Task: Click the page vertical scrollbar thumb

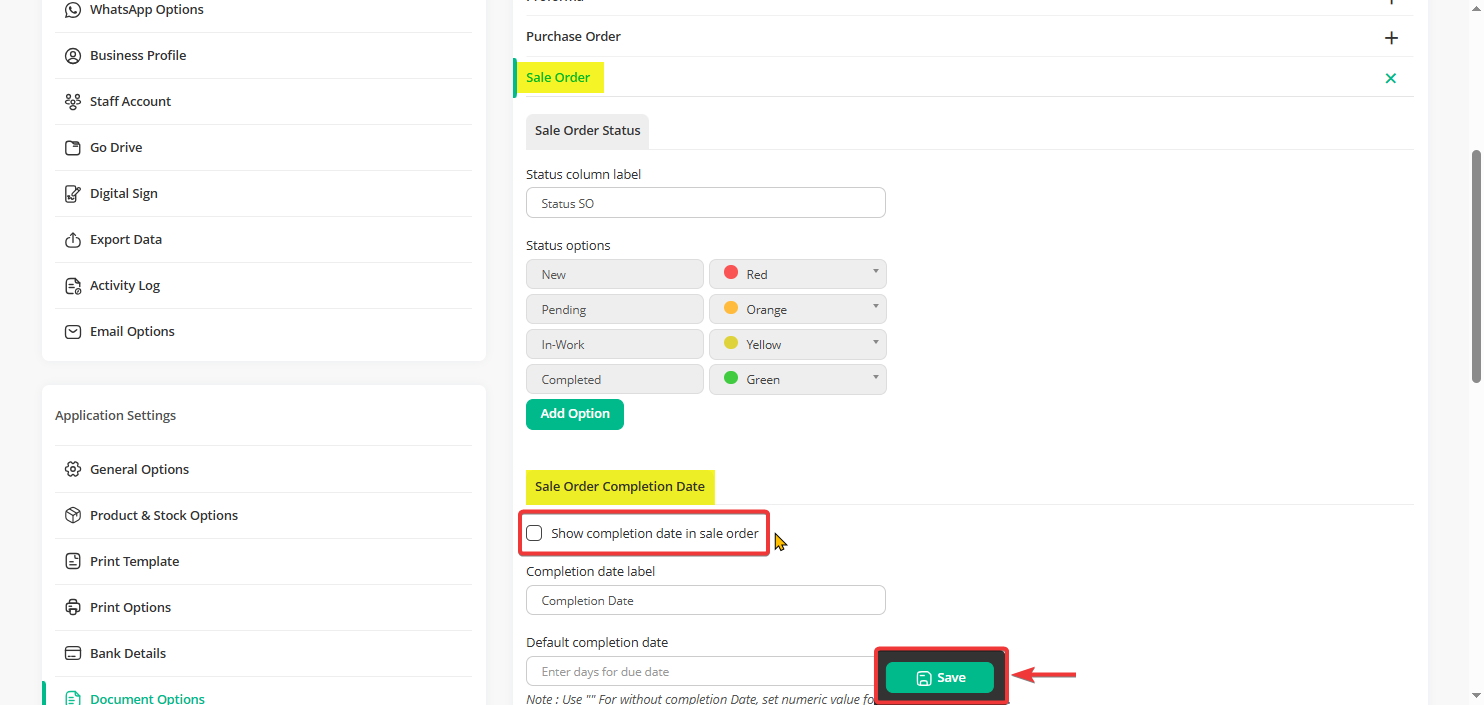Action: pyautogui.click(x=1476, y=266)
